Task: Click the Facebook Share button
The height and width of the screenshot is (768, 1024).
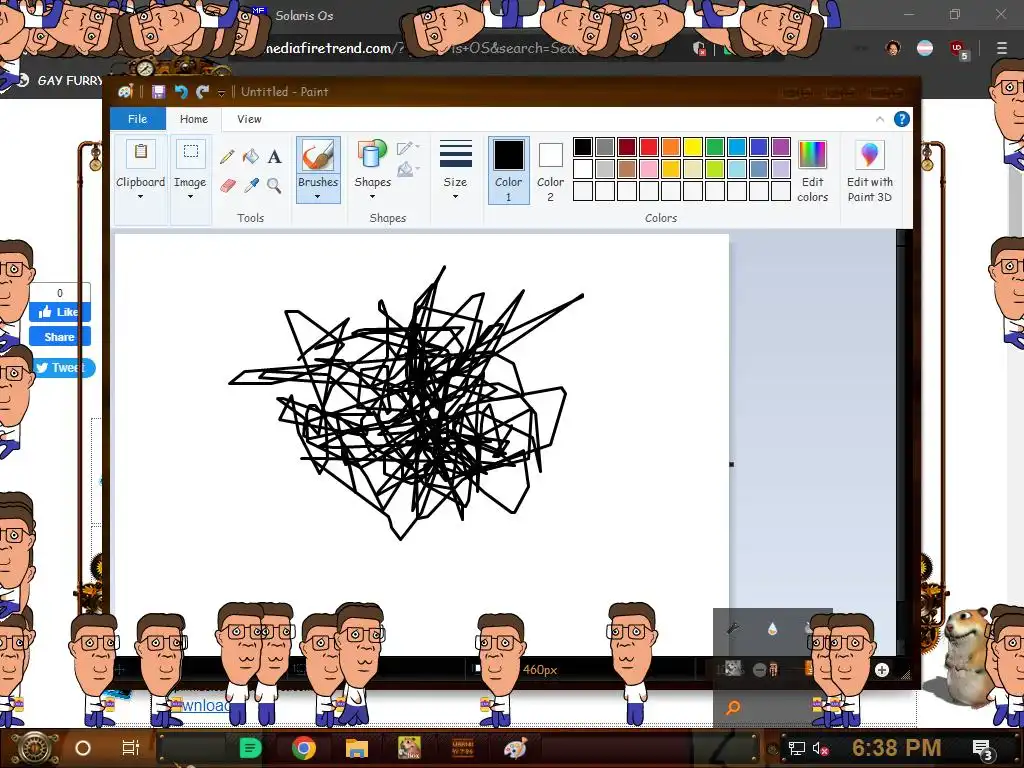Action: pyautogui.click(x=59, y=337)
